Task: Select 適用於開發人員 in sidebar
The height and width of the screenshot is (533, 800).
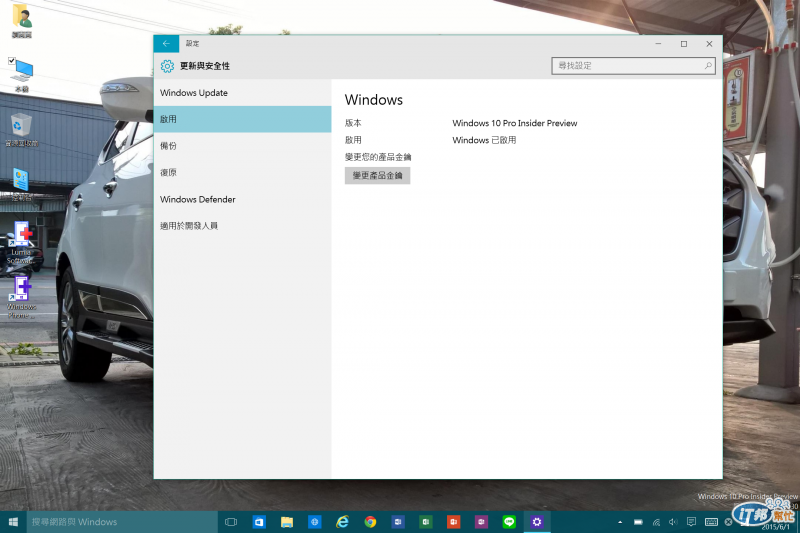Action: coord(242,226)
